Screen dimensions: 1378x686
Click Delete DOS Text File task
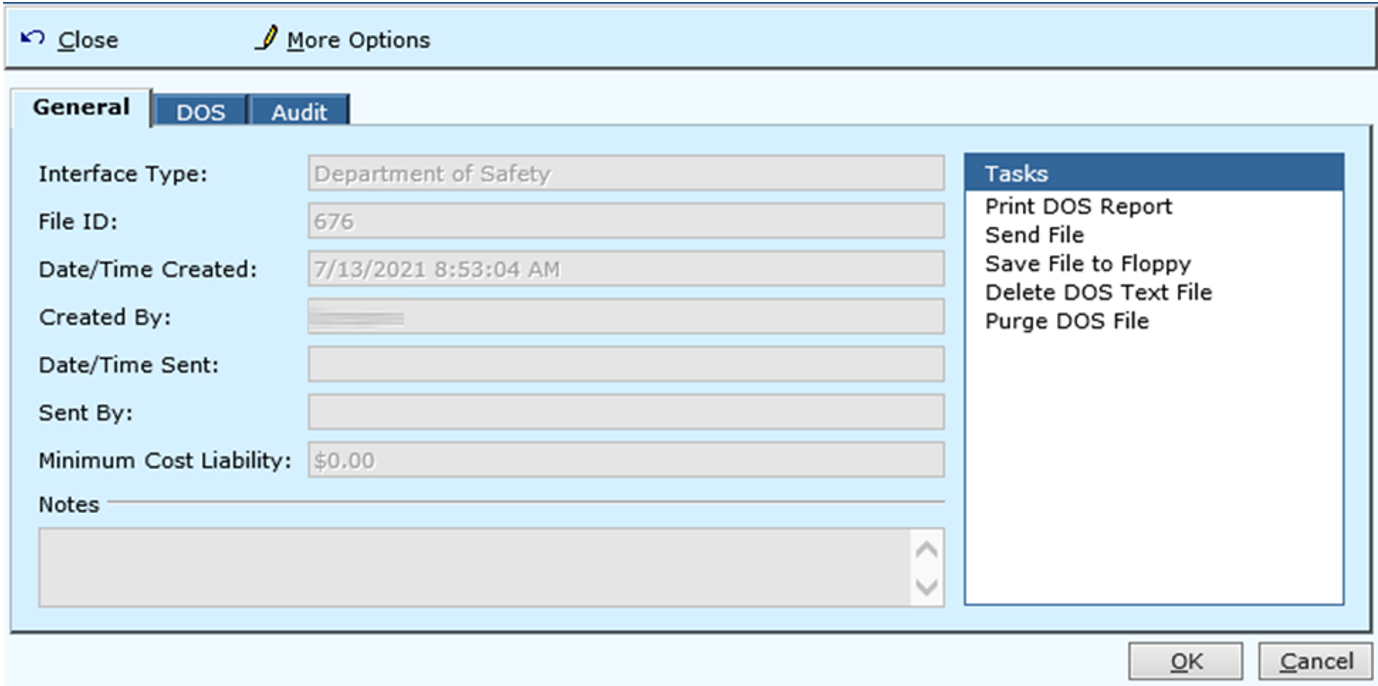(x=1098, y=293)
